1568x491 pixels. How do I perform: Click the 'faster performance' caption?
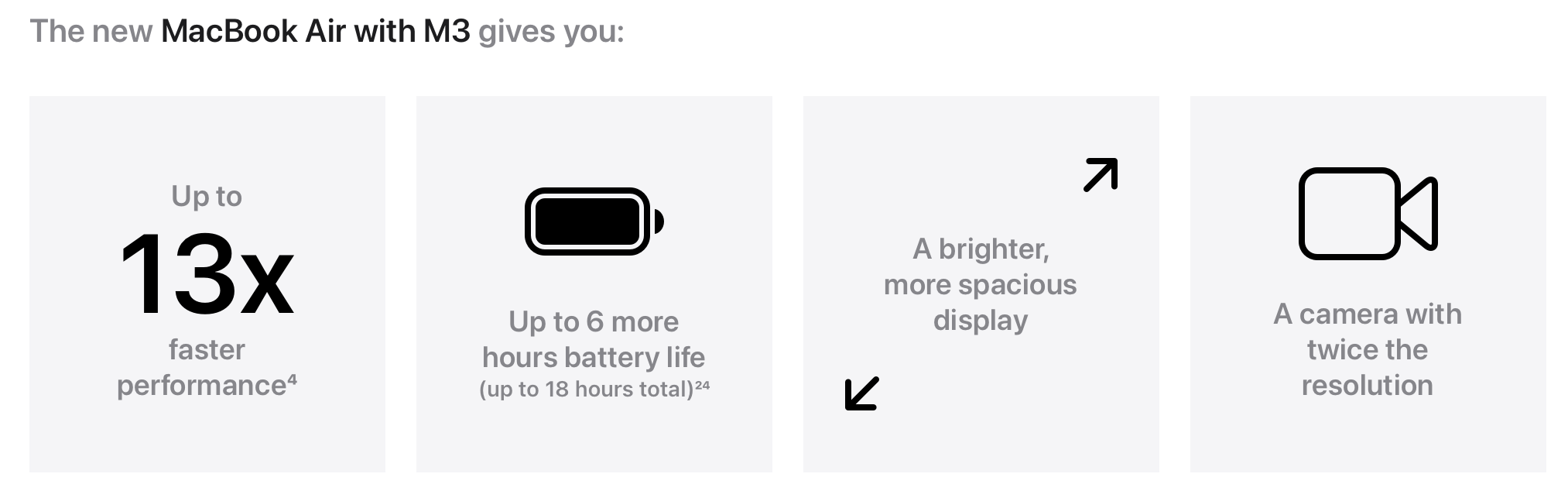(203, 367)
